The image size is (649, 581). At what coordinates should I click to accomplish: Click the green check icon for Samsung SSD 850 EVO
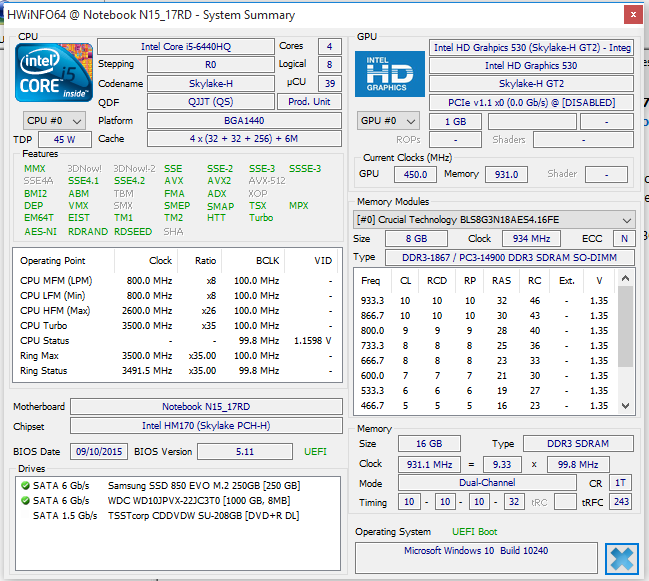click(25, 485)
